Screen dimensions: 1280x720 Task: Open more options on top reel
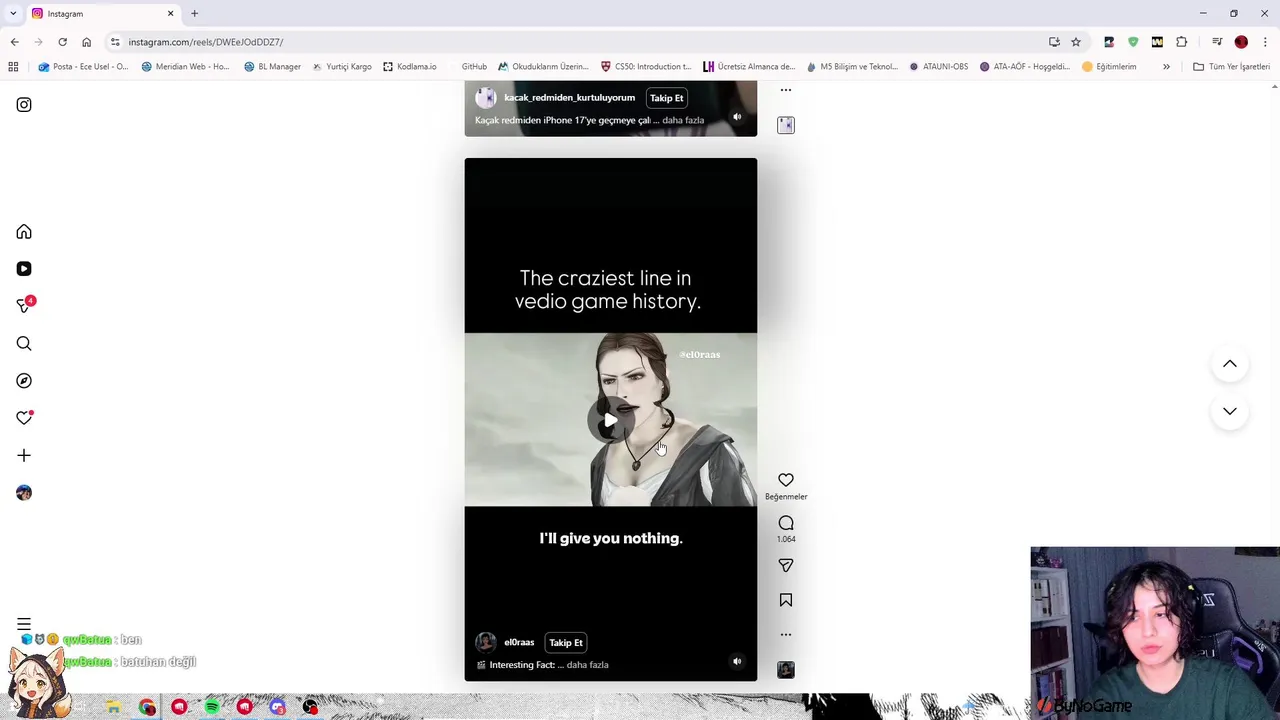[x=786, y=90]
